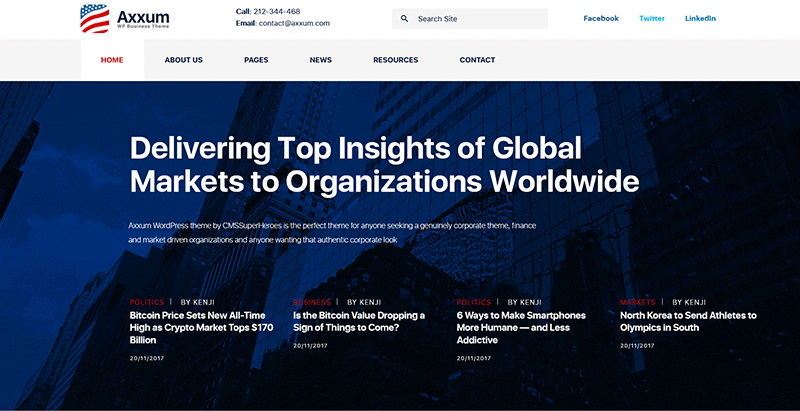Open the About Us menu item
800x411 pixels.
coord(184,60)
